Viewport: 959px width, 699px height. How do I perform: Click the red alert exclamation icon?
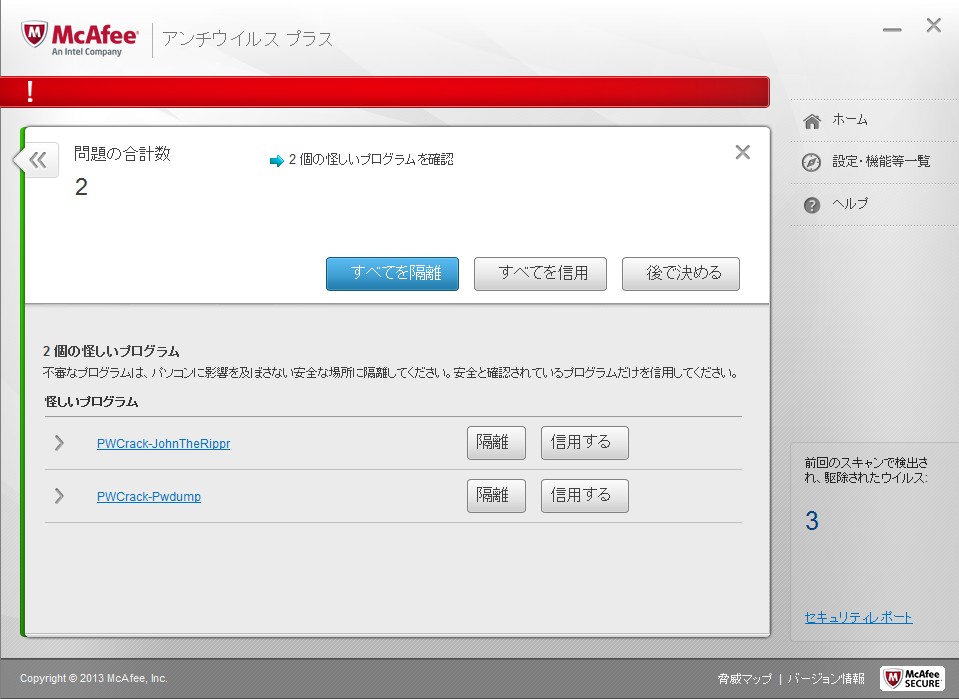(29, 92)
